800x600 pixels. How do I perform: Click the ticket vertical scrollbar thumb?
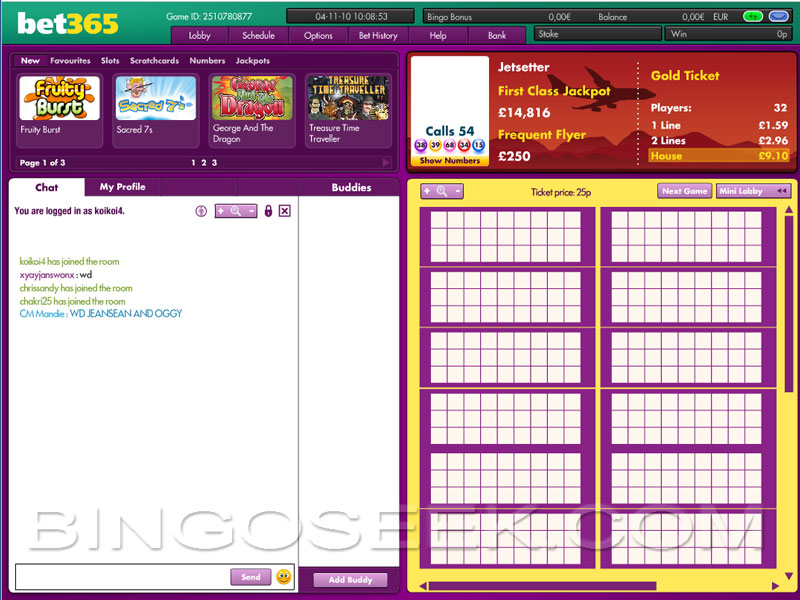pos(789,304)
